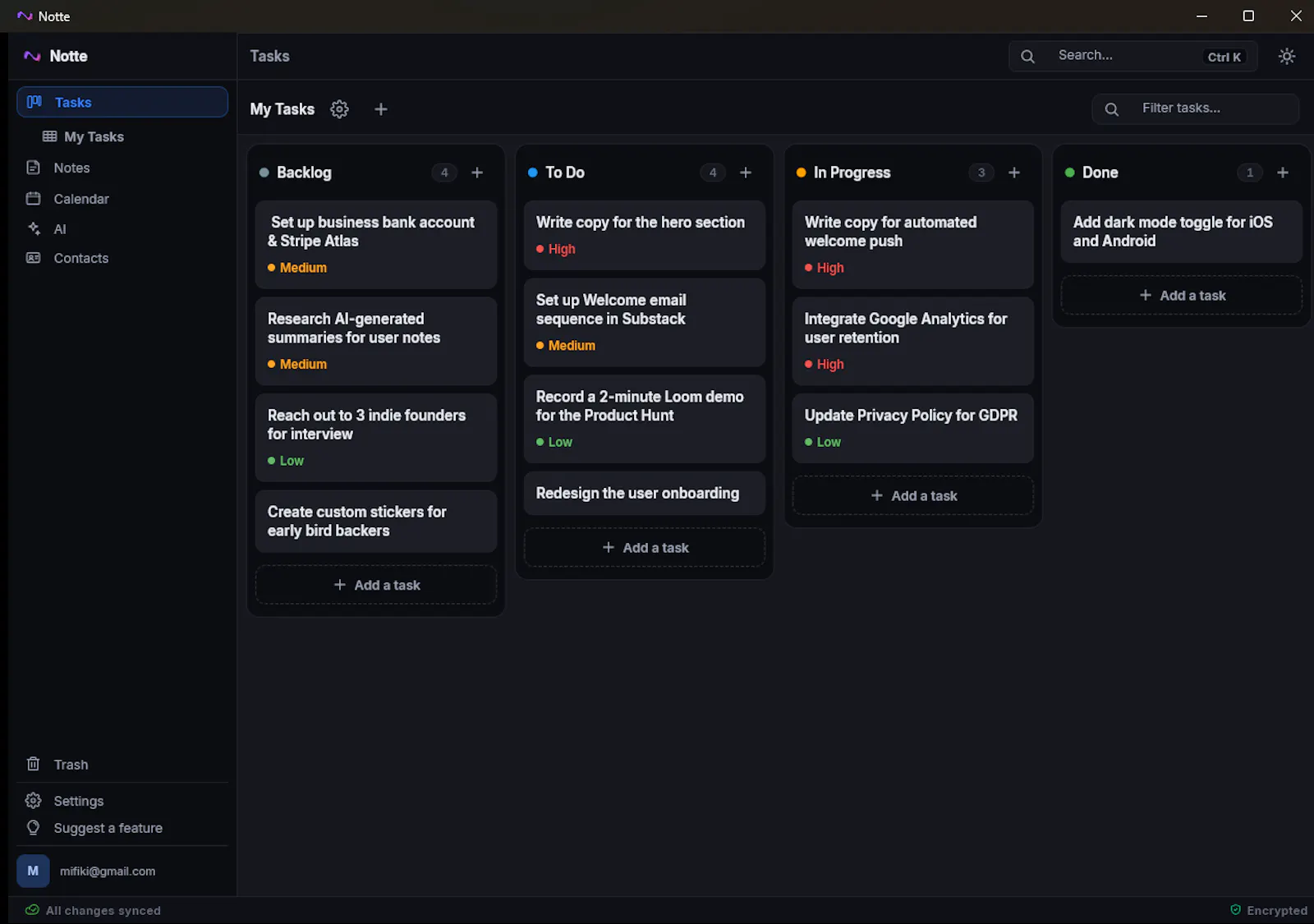The height and width of the screenshot is (924, 1314).
Task: Add a task via the In Progress header plus
Action: pos(1014,172)
